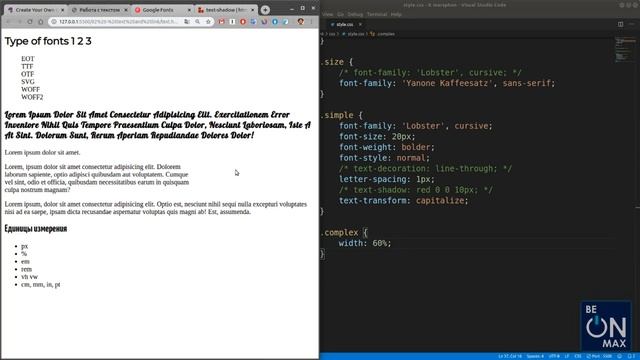The width and height of the screenshot is (640, 360).
Task: Open the red Gmail extension icon
Action: tap(222, 22)
